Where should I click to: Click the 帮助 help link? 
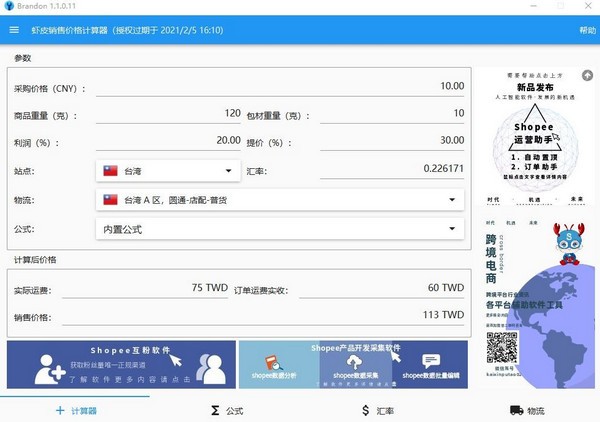pos(587,30)
